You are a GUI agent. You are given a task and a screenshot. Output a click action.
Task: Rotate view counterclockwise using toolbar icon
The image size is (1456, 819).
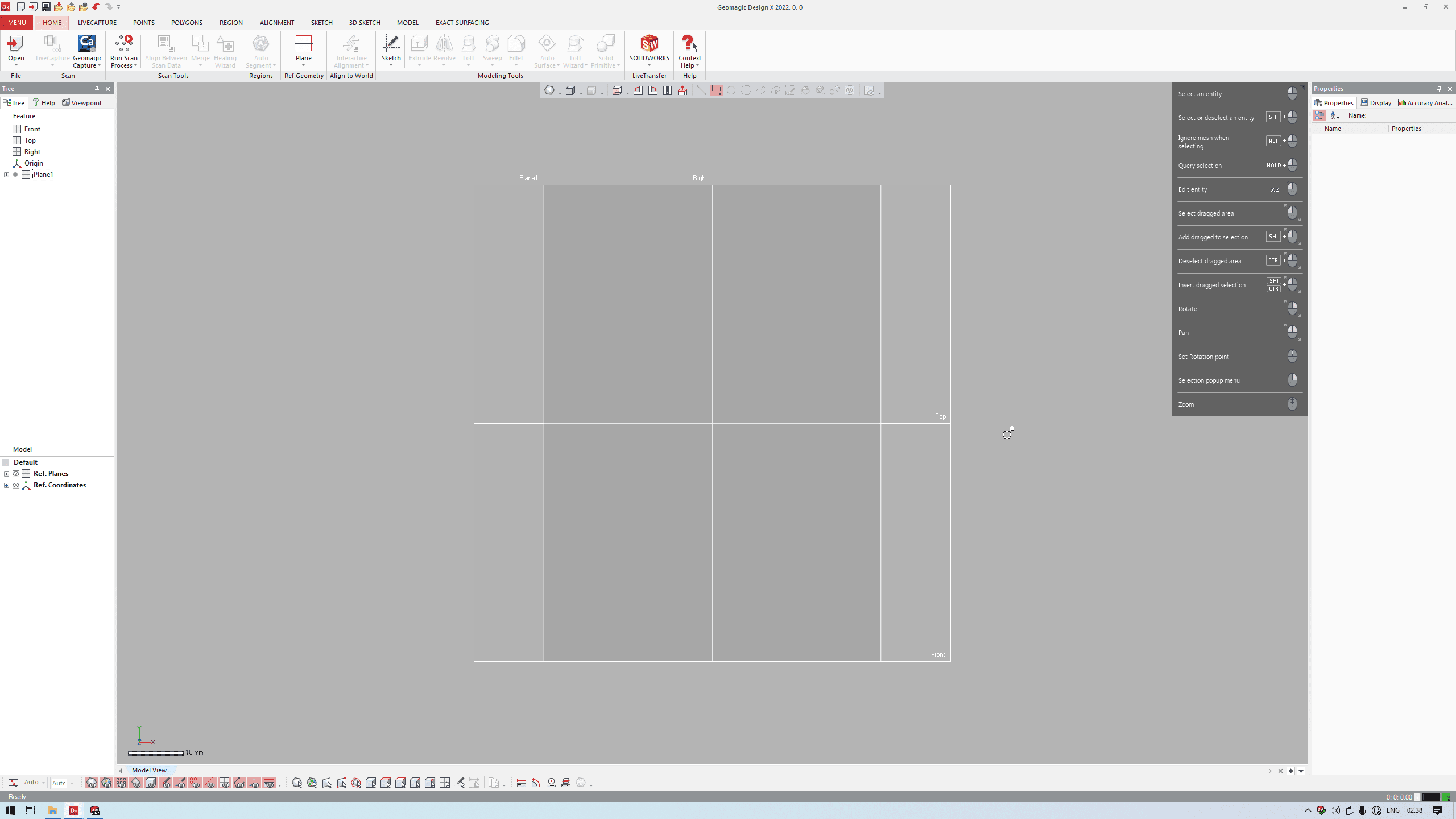(x=638, y=90)
